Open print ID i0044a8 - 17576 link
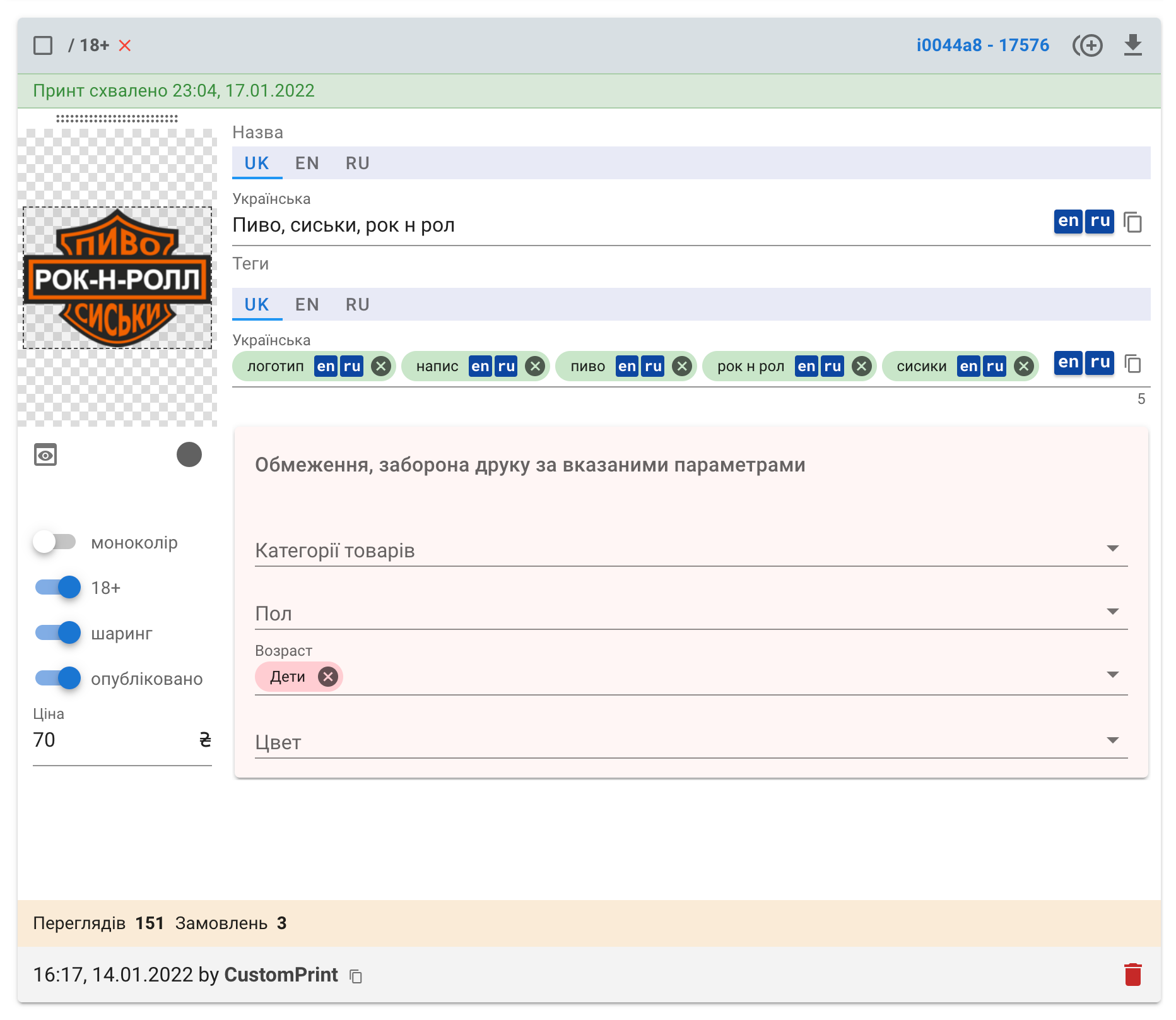The height and width of the screenshot is (1020, 1176). click(x=982, y=45)
